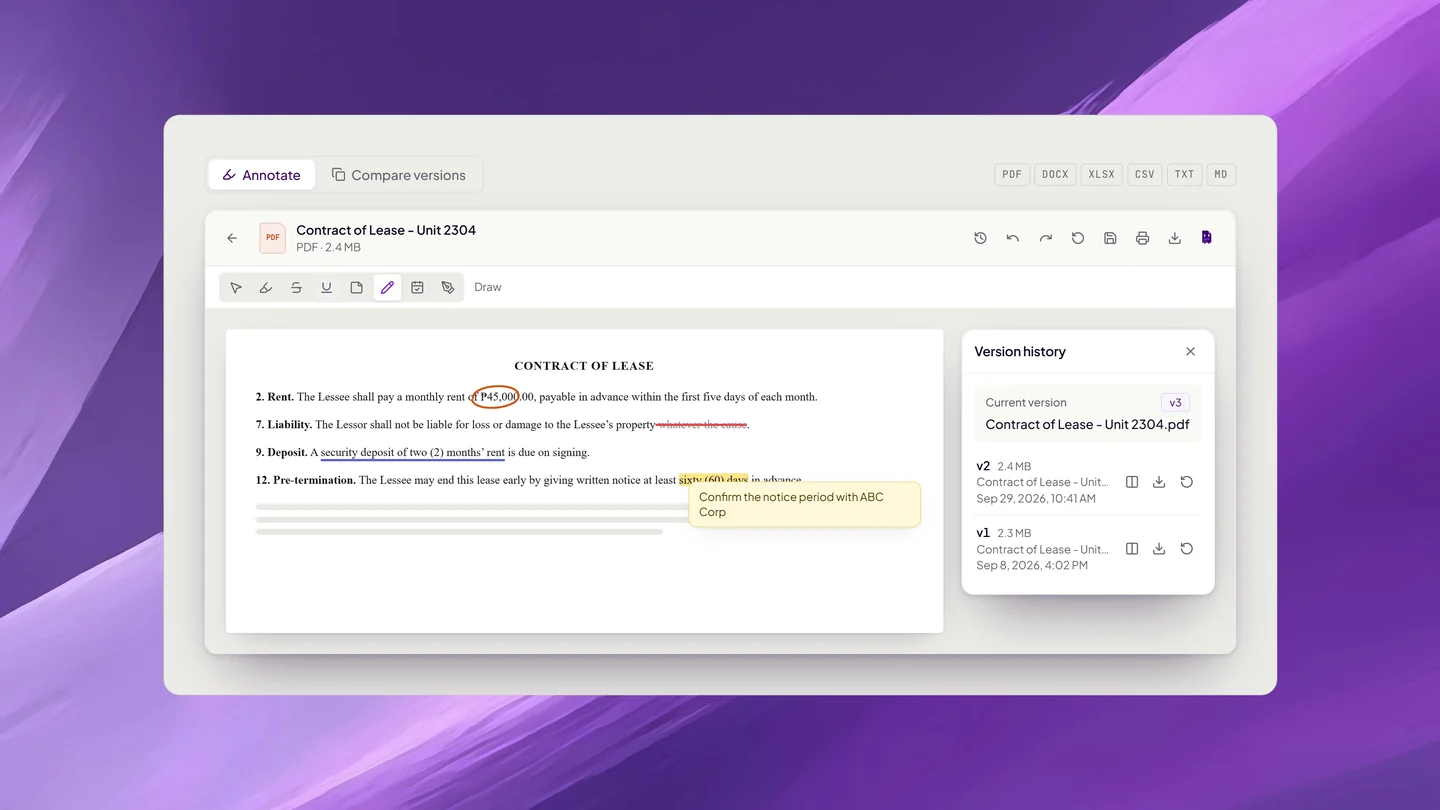This screenshot has width=1440, height=810.
Task: Choose the strikethrough annotation tool
Action: coord(296,288)
